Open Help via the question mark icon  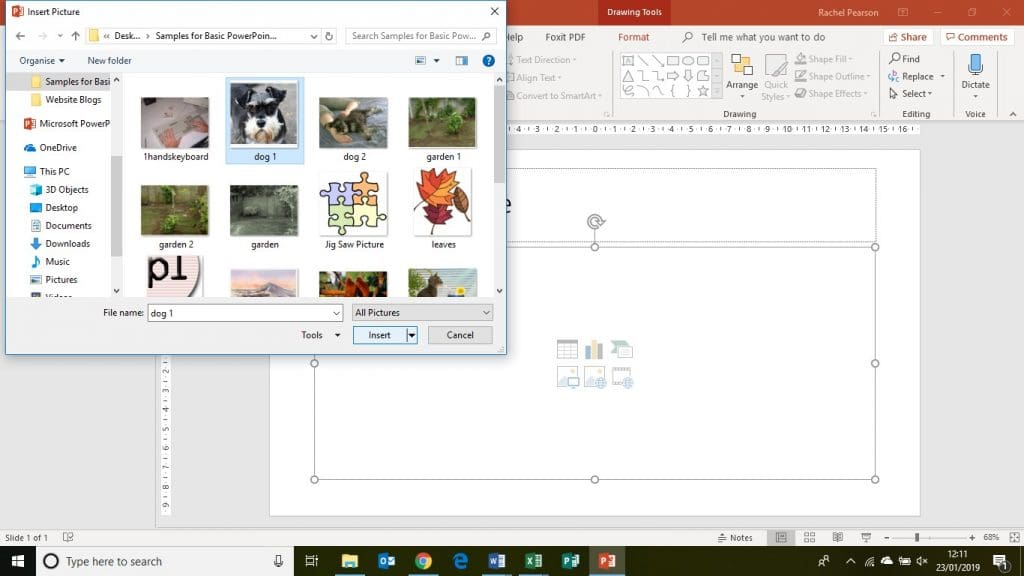click(488, 60)
